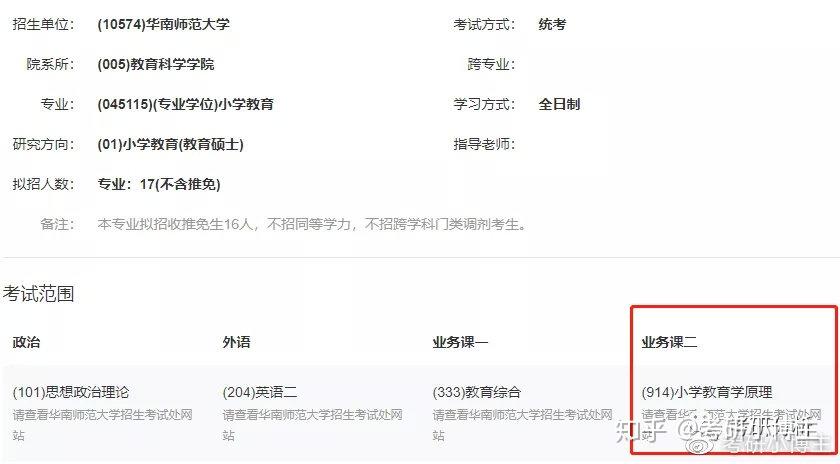Image resolution: width=840 pixels, height=464 pixels.
Task: Open the (101)思想政治理论 subject entry
Action: click(x=71, y=392)
